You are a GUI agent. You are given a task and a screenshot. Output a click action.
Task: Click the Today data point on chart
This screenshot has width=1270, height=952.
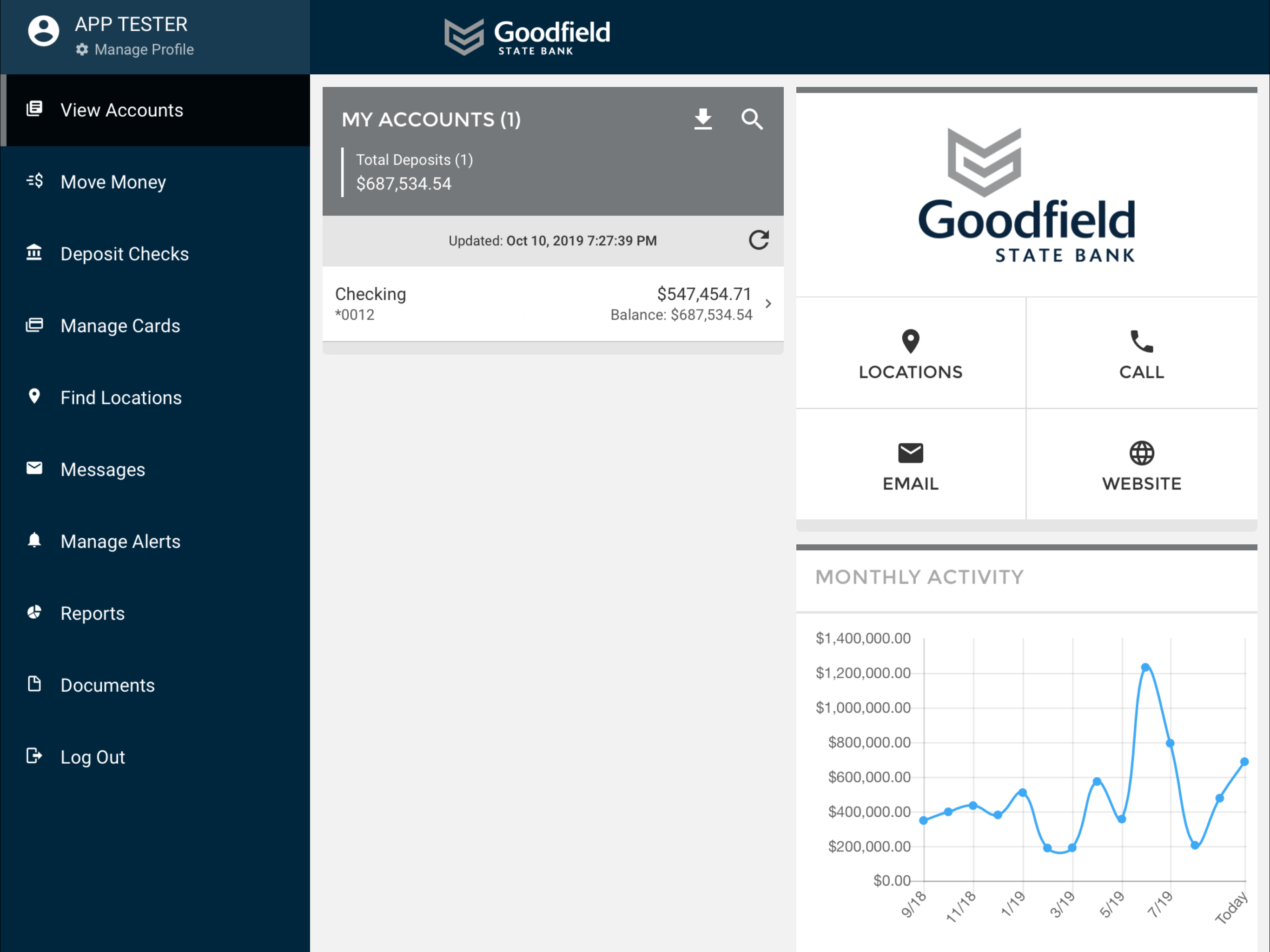1245,761
